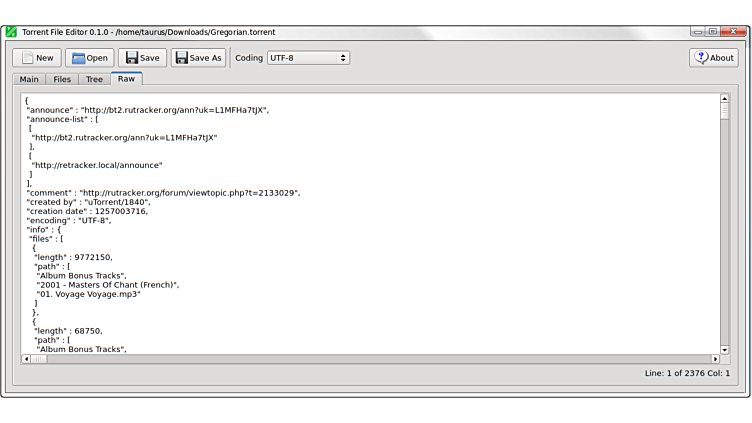752x423 pixels.
Task: Click the horizontal scrollbar right arrow
Action: [x=715, y=359]
